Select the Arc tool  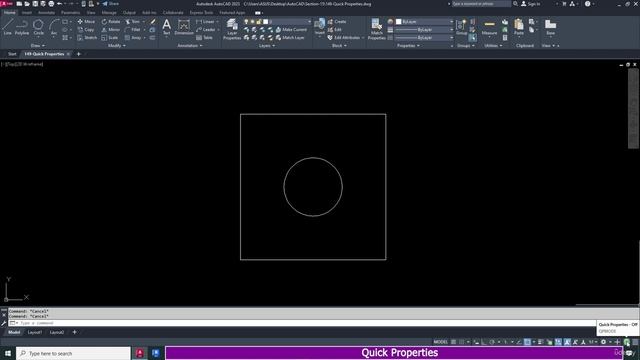[x=54, y=27]
